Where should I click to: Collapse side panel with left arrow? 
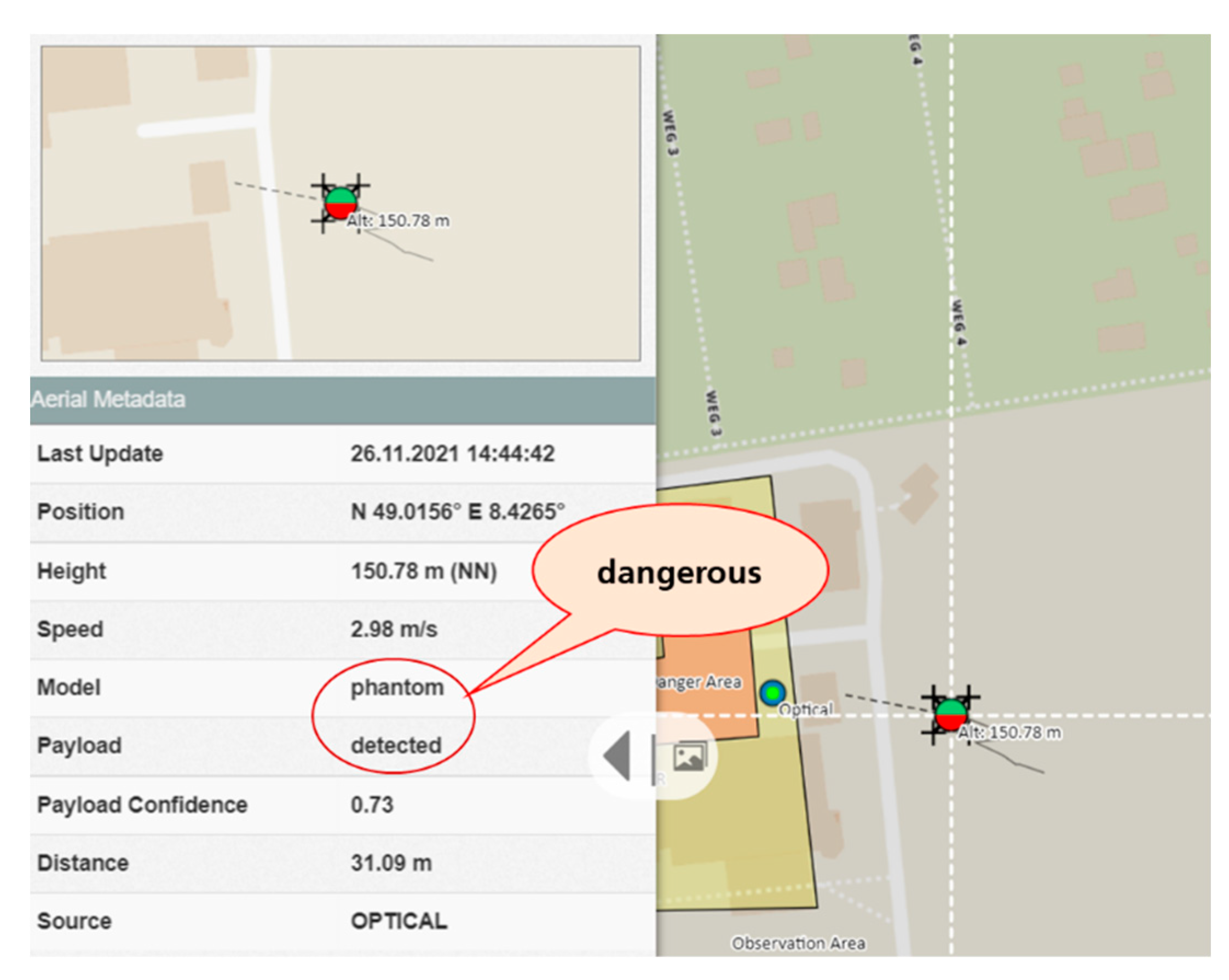coord(618,756)
